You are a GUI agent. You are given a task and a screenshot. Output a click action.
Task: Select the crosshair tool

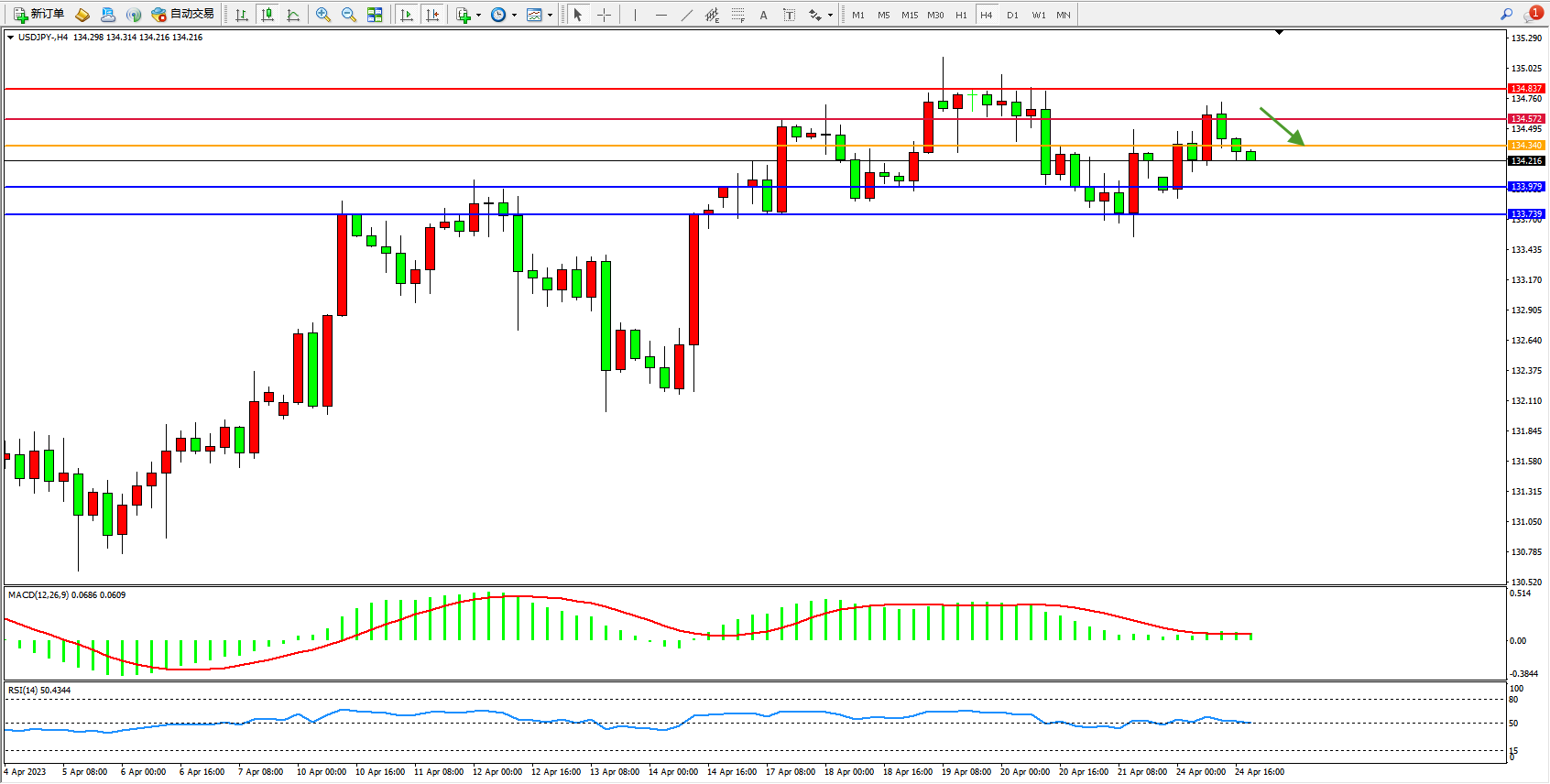tap(604, 15)
